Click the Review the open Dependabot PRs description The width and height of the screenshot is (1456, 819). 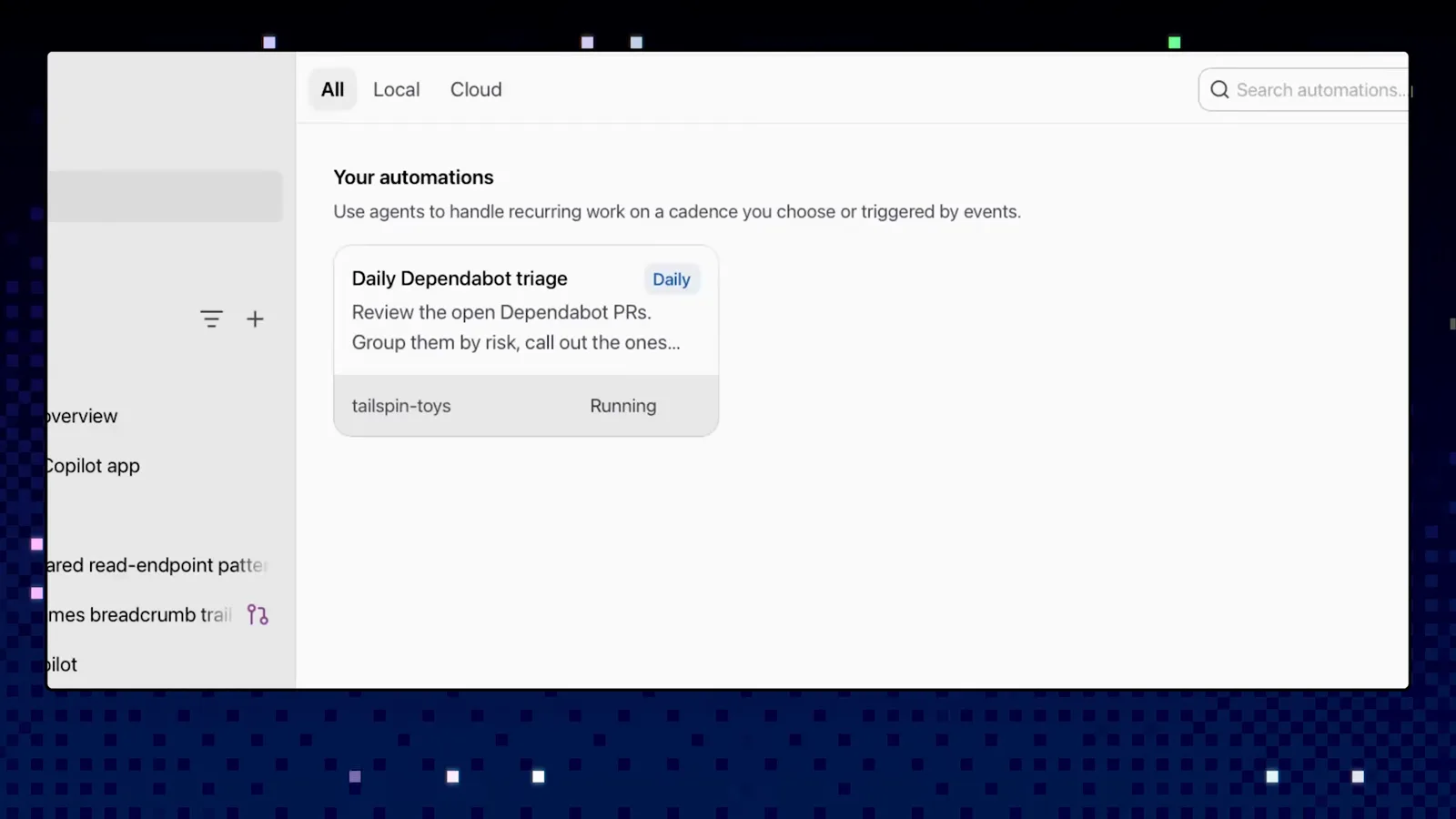516,328
